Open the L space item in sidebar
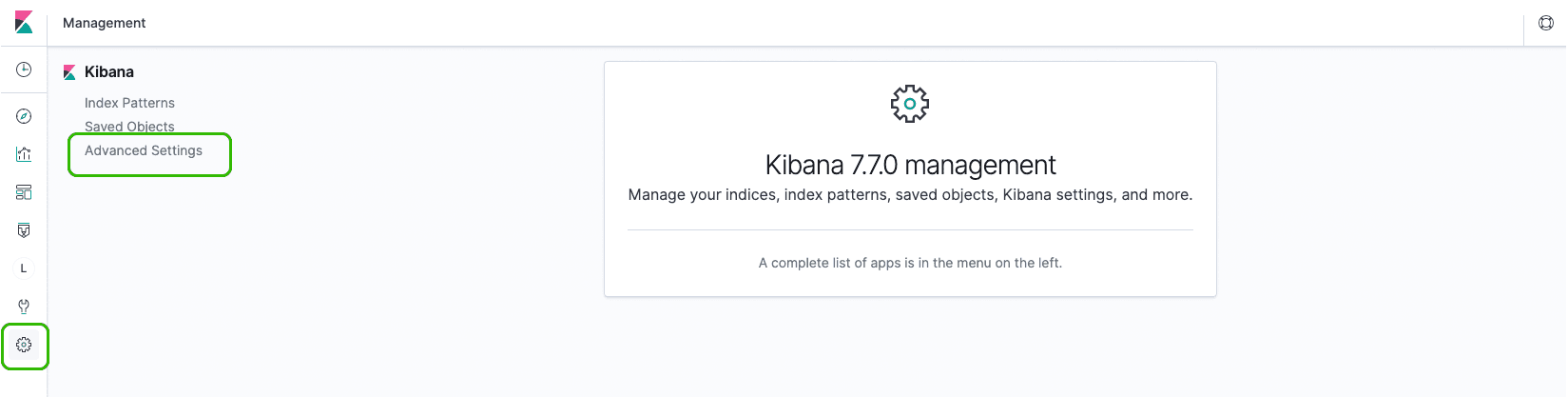The image size is (1568, 397). pyautogui.click(x=24, y=268)
